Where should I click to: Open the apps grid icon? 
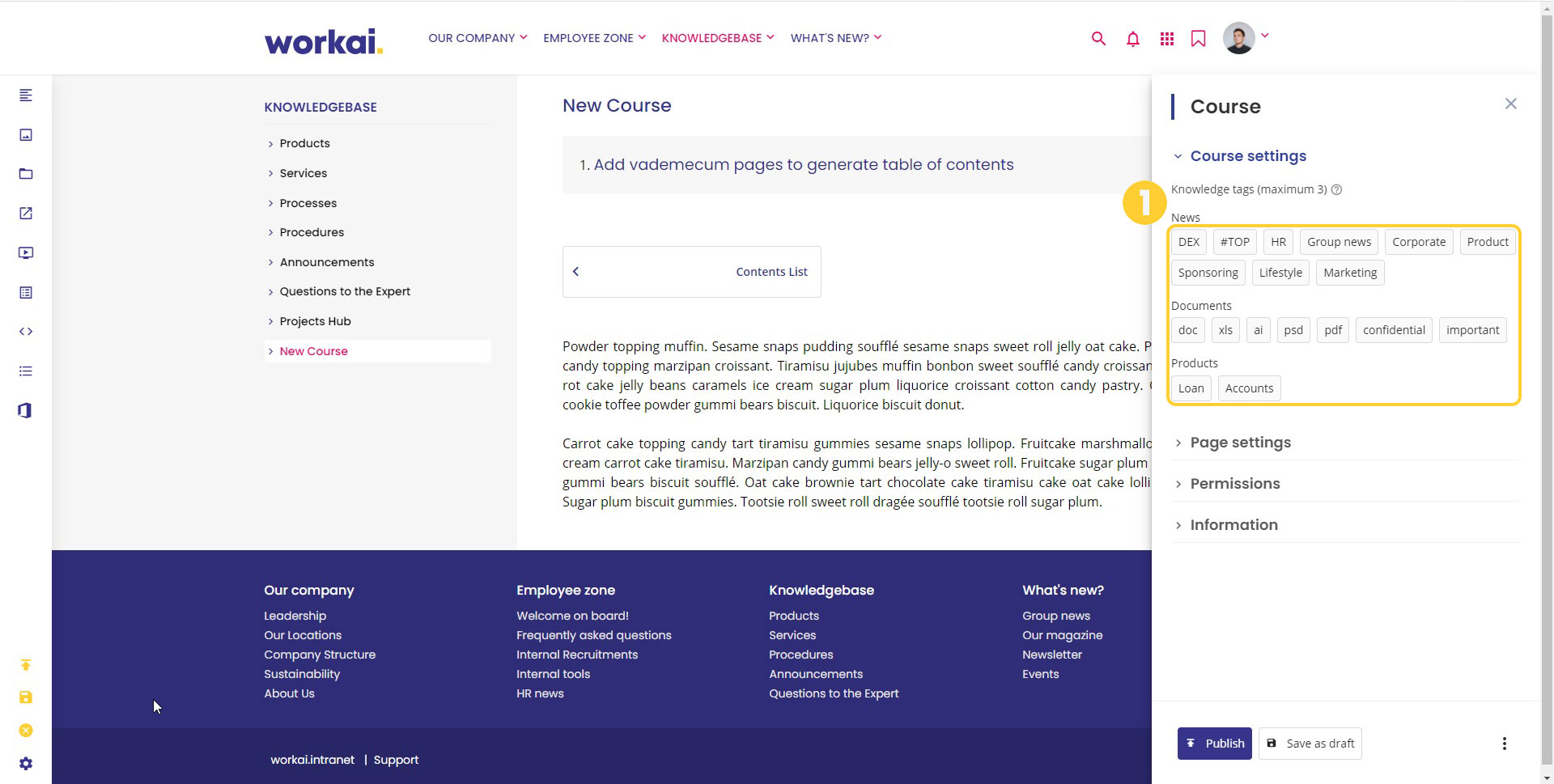[x=1166, y=38]
